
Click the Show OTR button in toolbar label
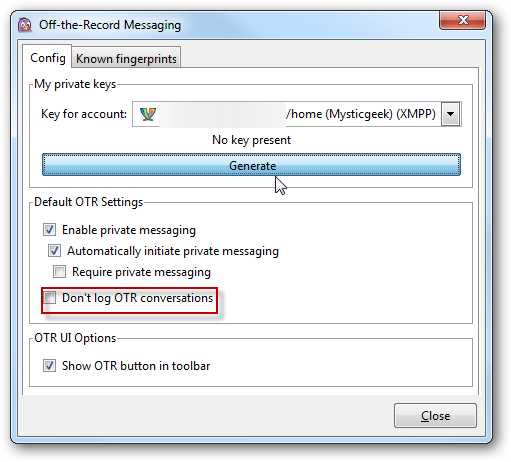pos(136,366)
